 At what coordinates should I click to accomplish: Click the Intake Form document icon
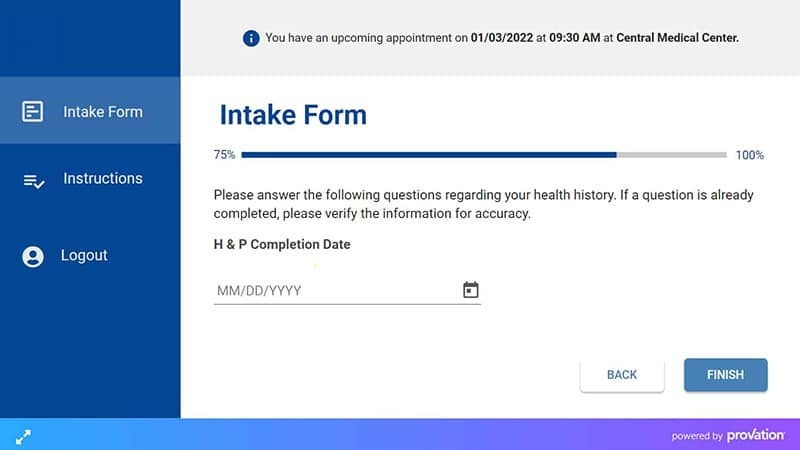point(33,112)
